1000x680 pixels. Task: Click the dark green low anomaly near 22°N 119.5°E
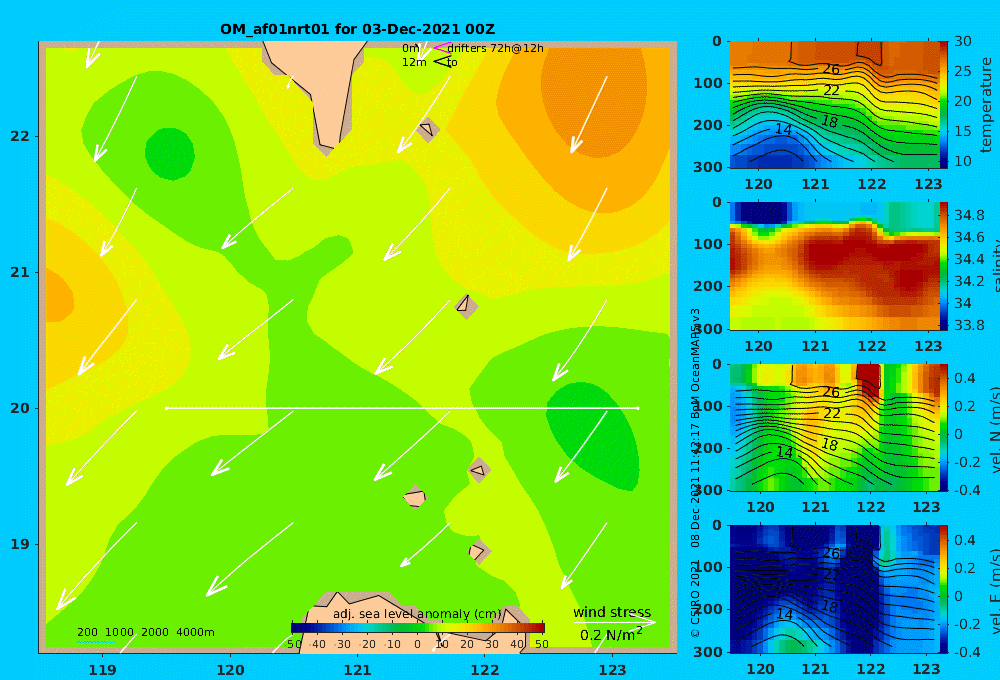click(170, 153)
